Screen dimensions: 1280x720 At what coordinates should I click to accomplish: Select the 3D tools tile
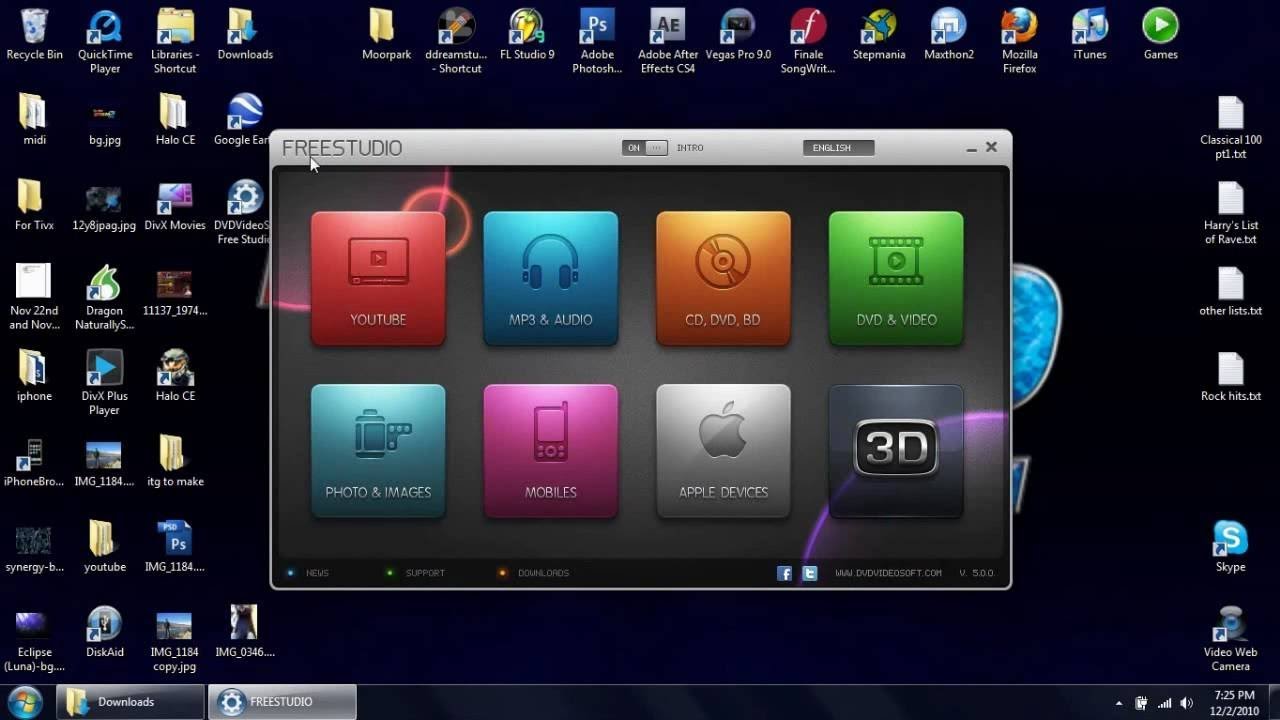coord(896,451)
